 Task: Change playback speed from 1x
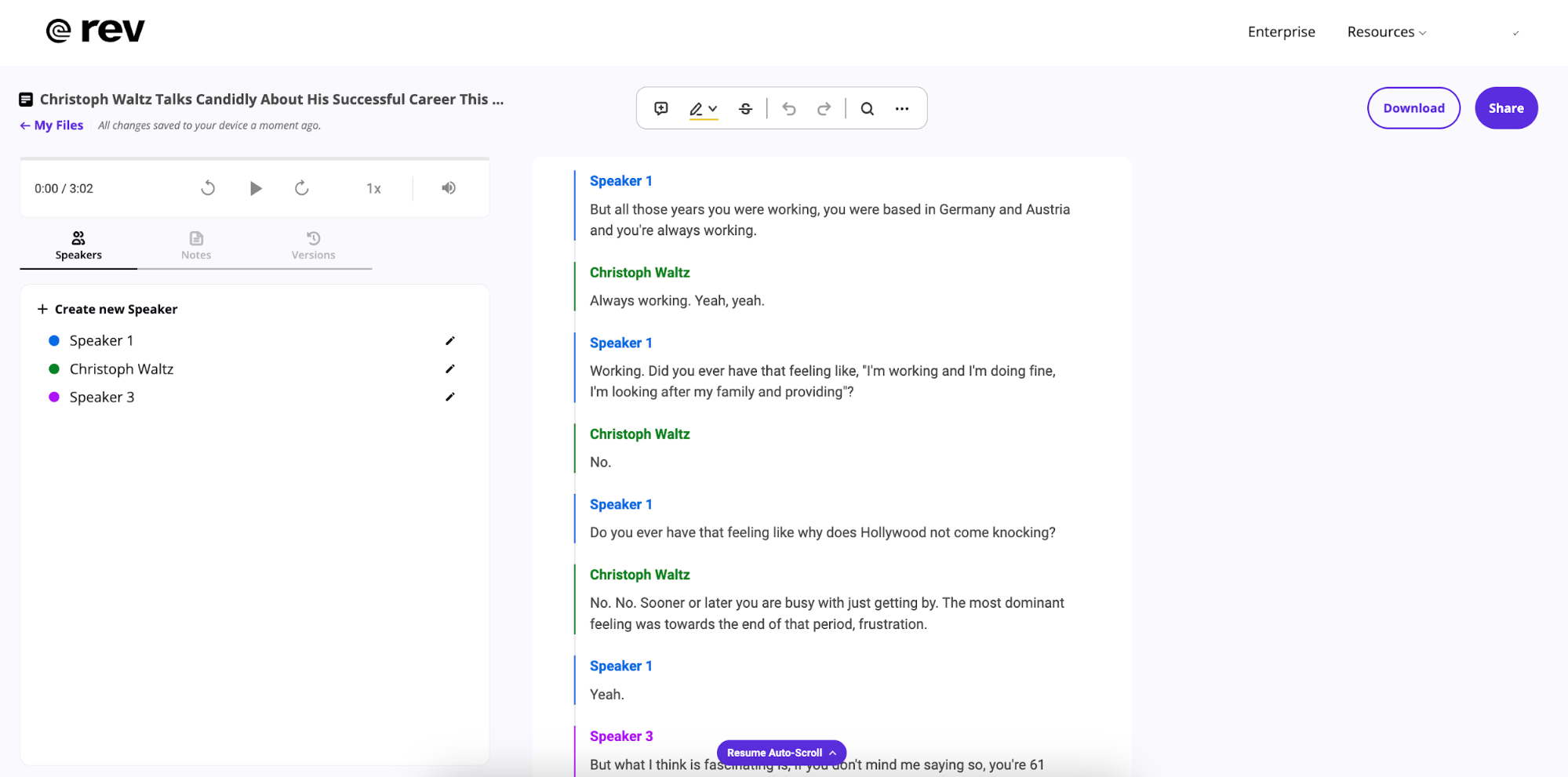373,188
